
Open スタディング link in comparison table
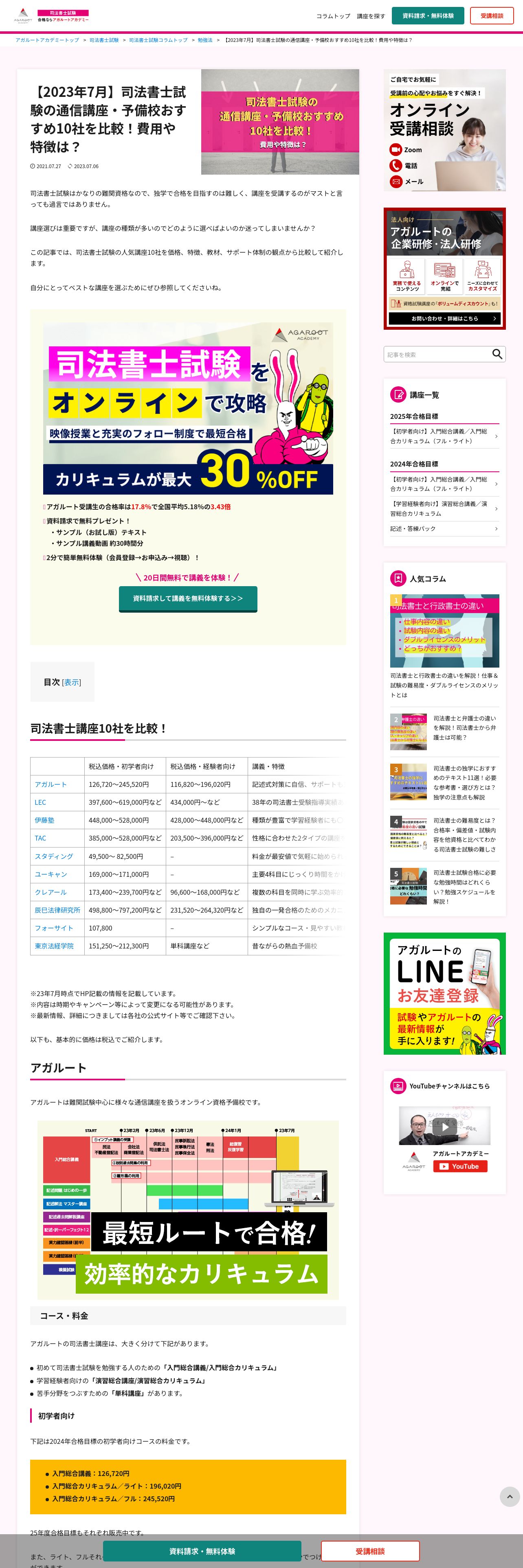54,856
